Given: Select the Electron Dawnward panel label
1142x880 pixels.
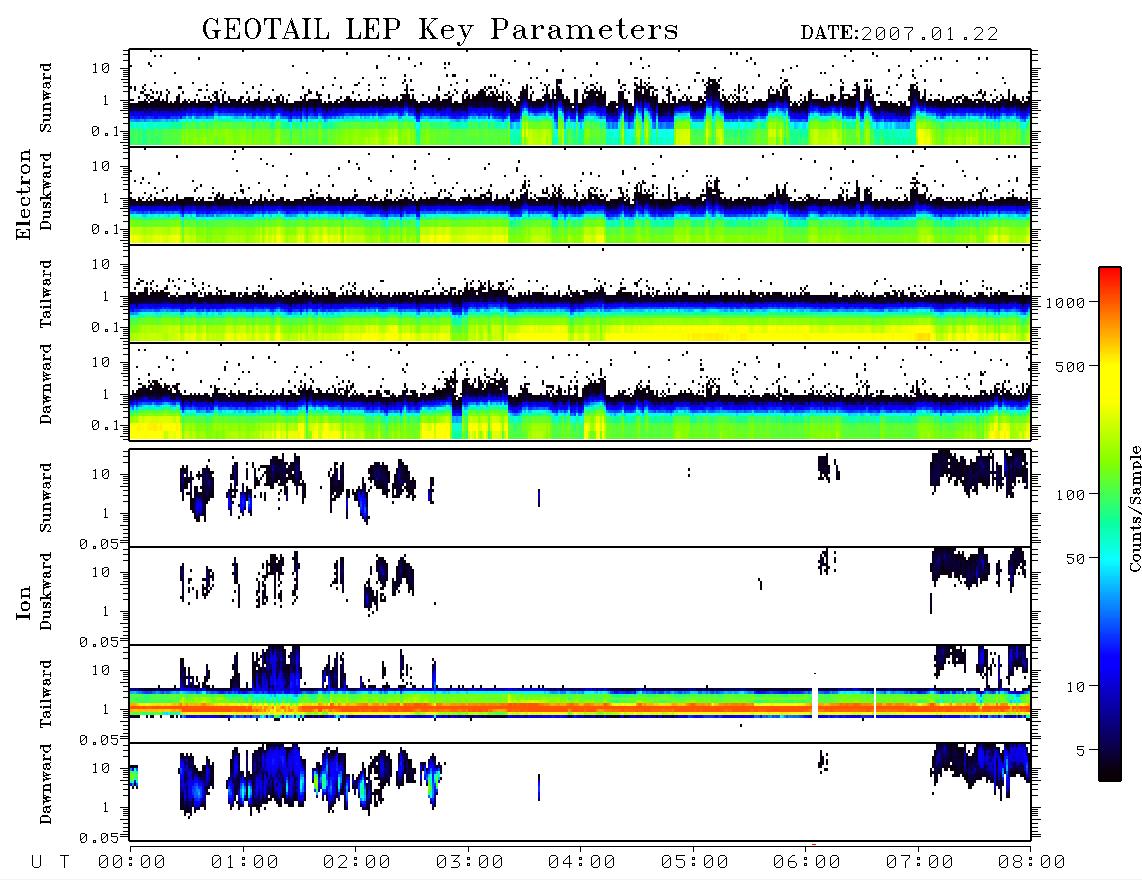Looking at the screenshot, I should click(x=46, y=384).
